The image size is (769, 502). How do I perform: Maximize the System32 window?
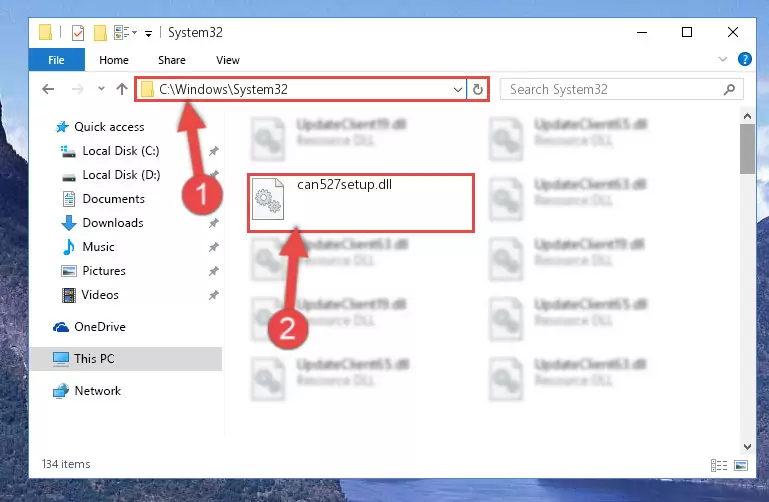click(687, 32)
